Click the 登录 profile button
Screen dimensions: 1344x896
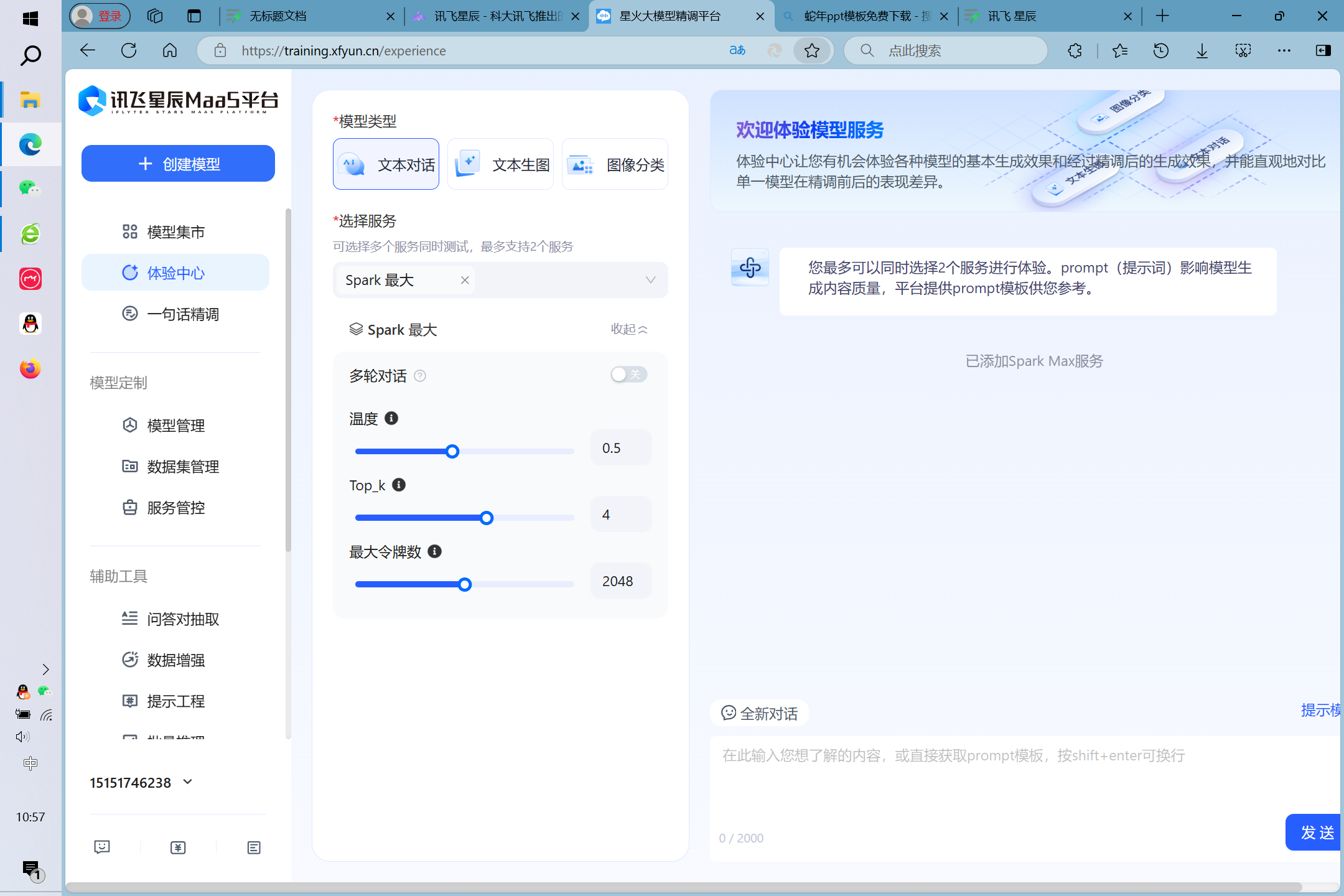click(x=100, y=16)
